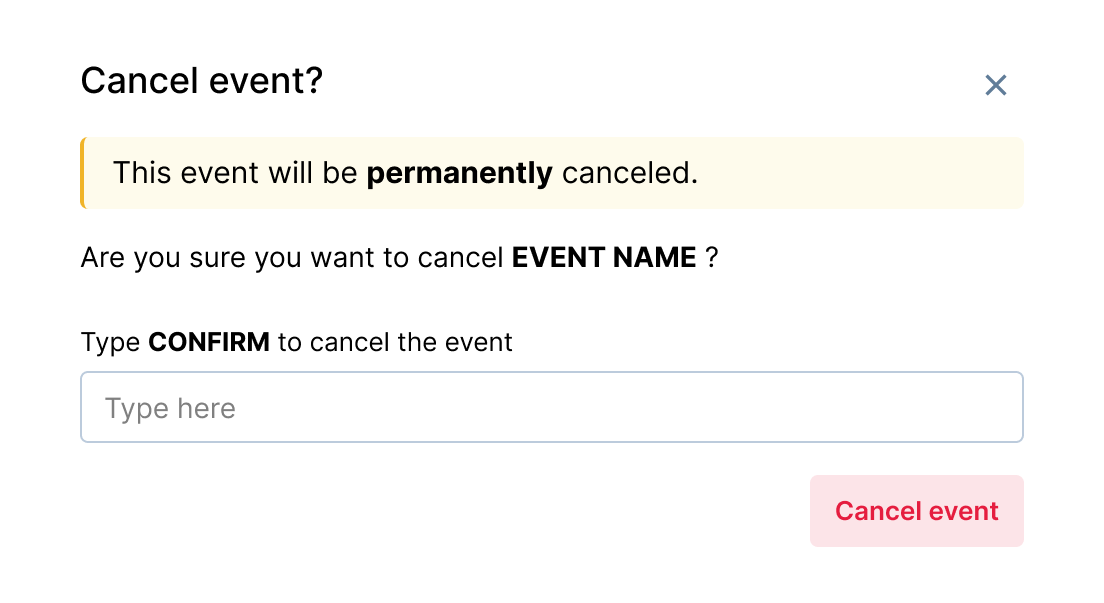1104x603 pixels.
Task: Focus the Type here input field
Action: point(551,407)
